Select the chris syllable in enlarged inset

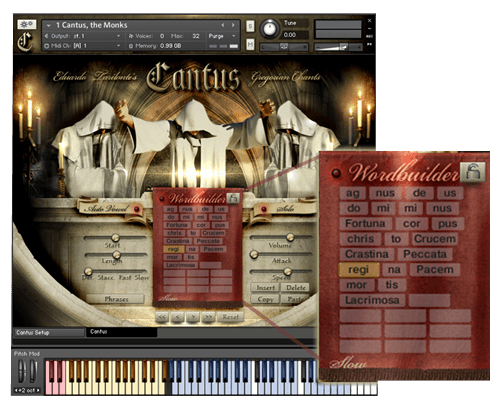361,239
